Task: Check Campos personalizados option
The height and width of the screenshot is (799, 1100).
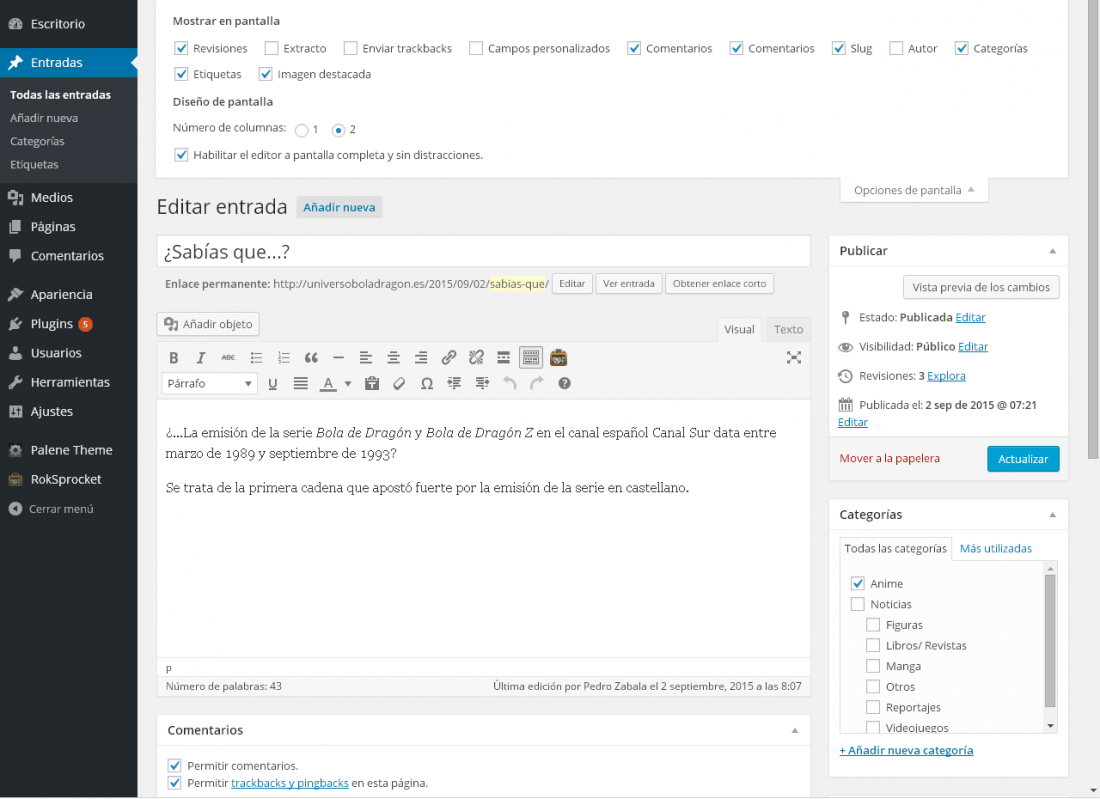Action: coord(476,48)
